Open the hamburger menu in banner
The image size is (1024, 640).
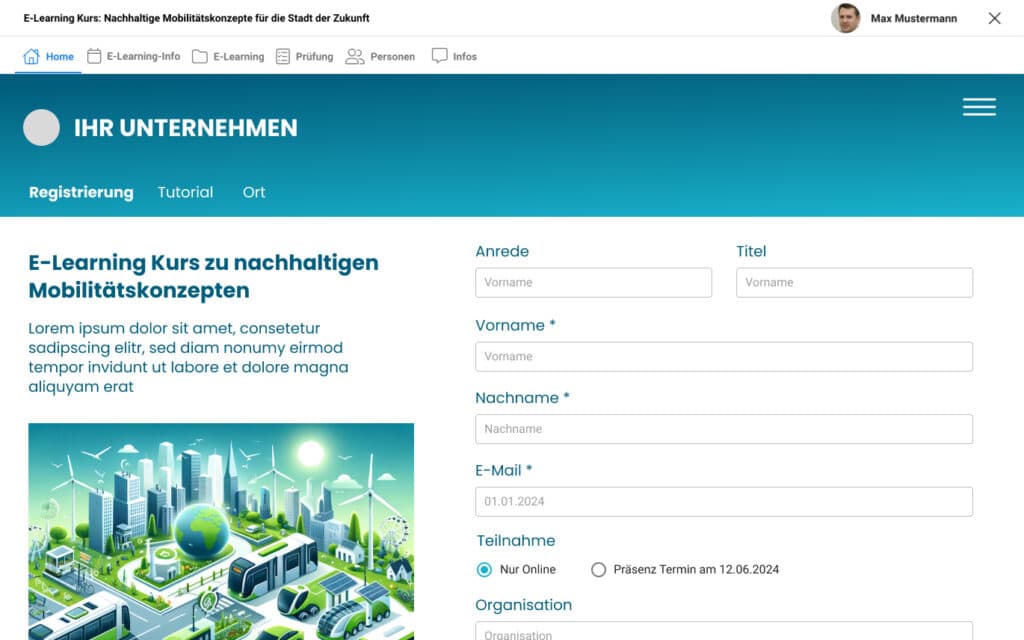coord(979,108)
